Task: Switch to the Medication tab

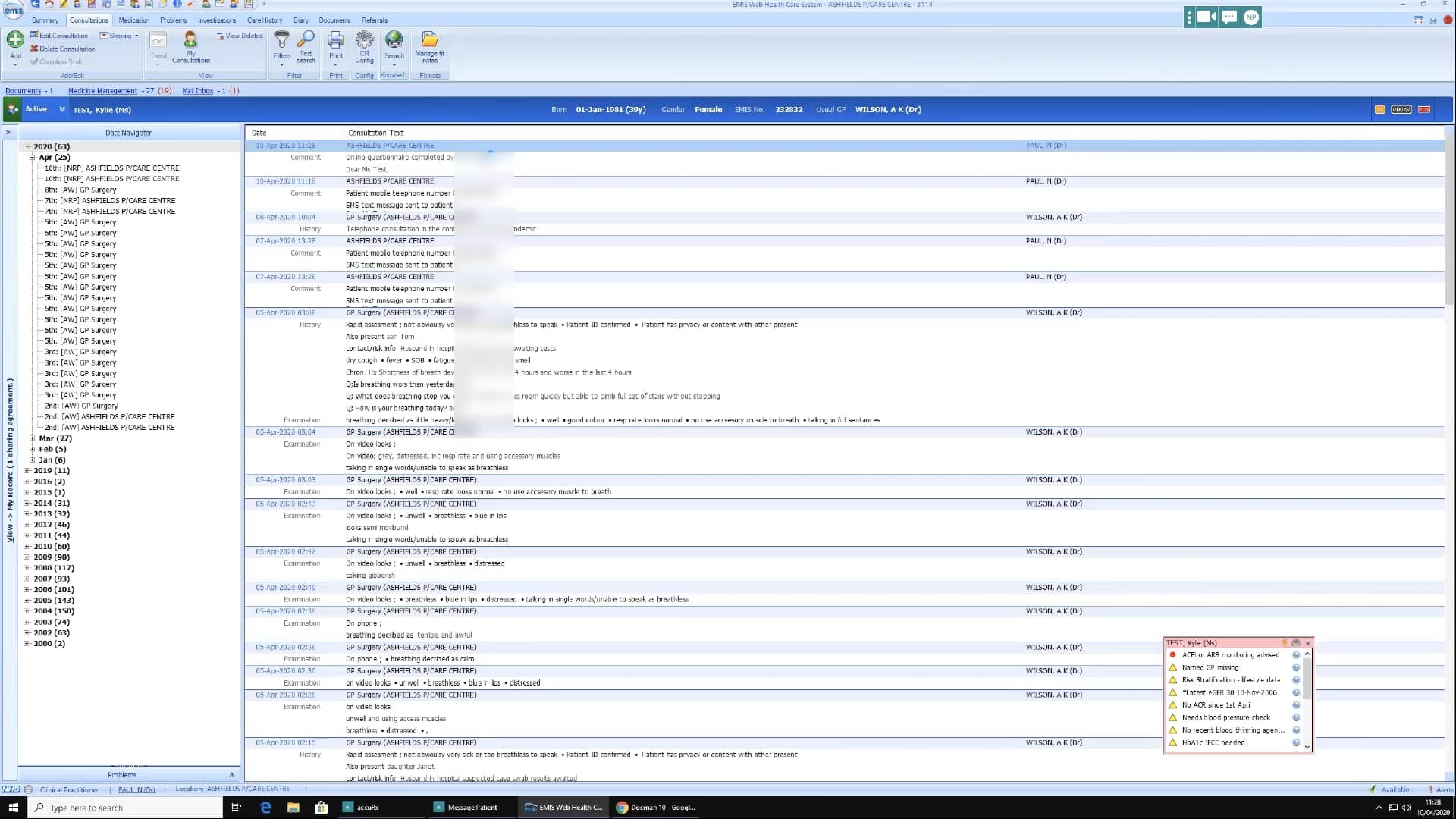Action: point(133,20)
